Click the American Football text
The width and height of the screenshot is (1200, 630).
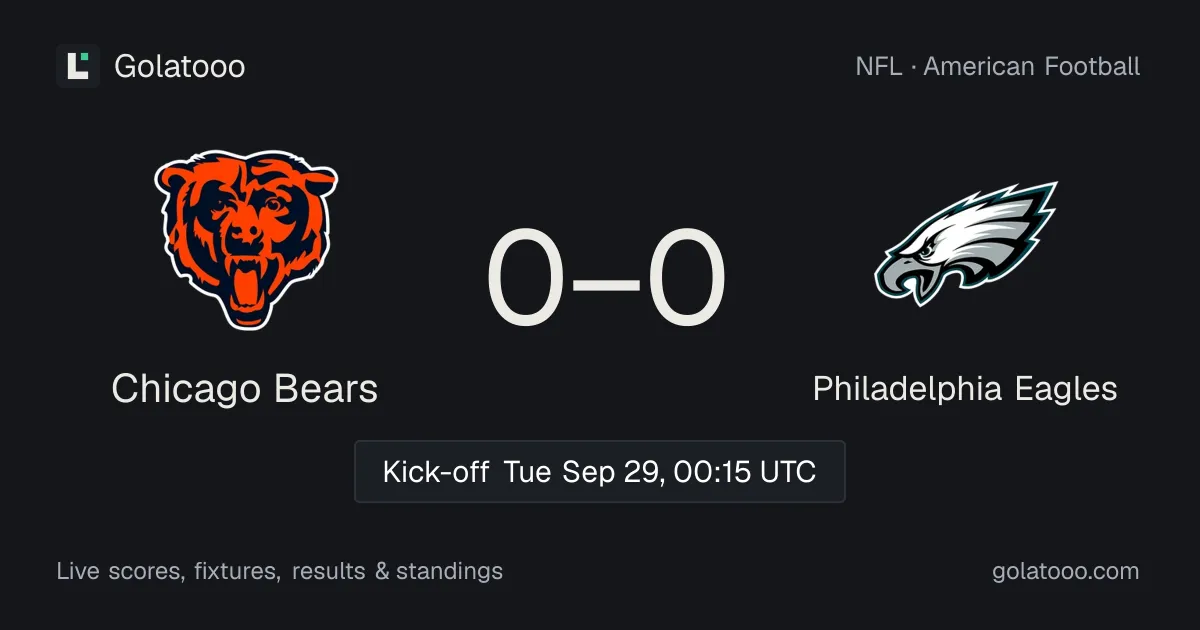1032,67
